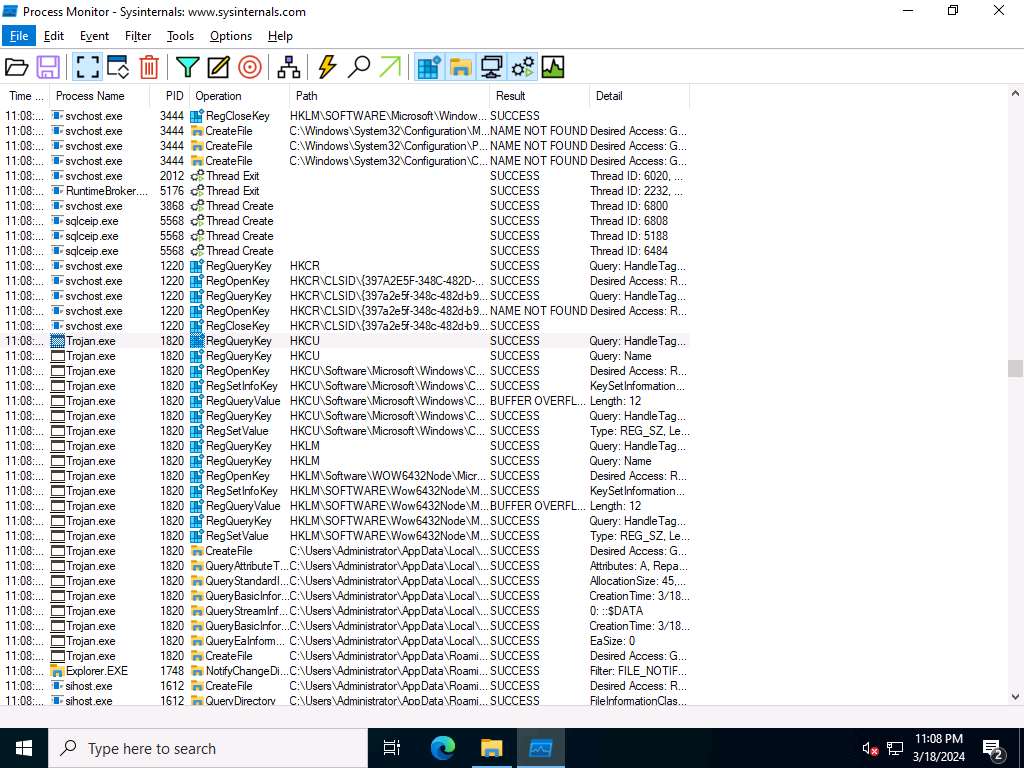This screenshot has height=768, width=1024.
Task: Show the Process Tree icon
Action: [289, 67]
